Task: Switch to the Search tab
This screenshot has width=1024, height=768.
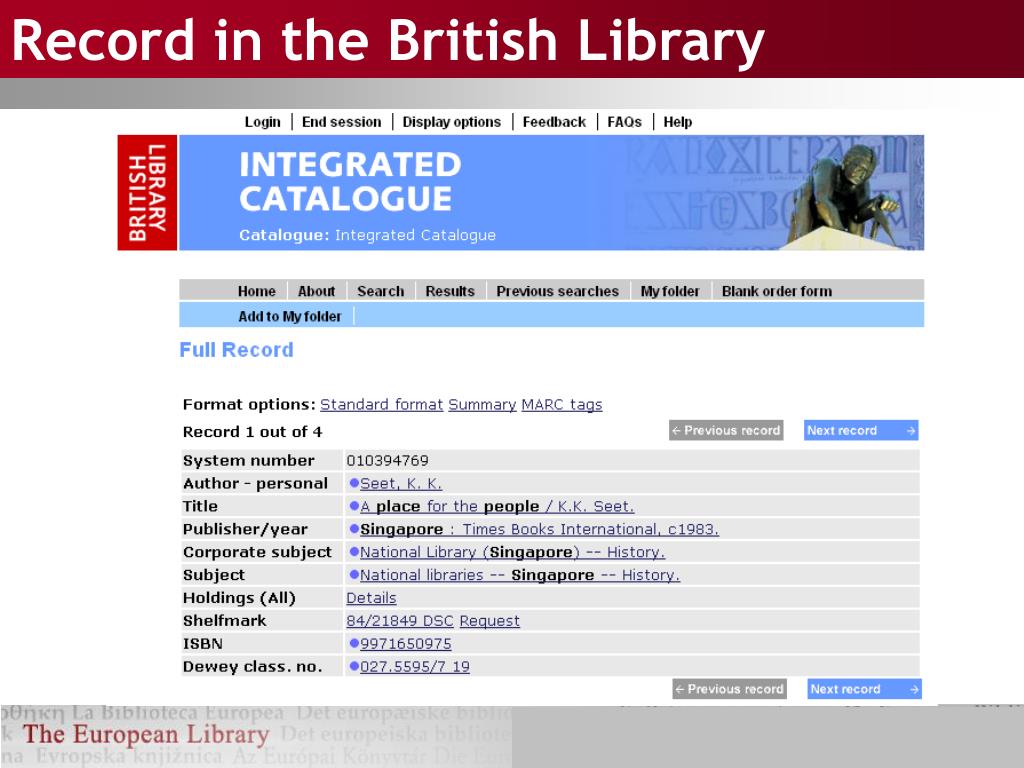Action: point(381,291)
